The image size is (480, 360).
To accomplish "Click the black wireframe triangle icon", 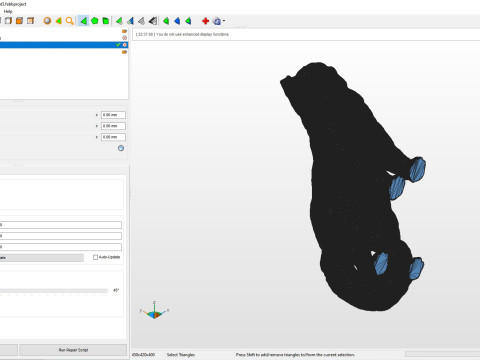I will [x=153, y=21].
